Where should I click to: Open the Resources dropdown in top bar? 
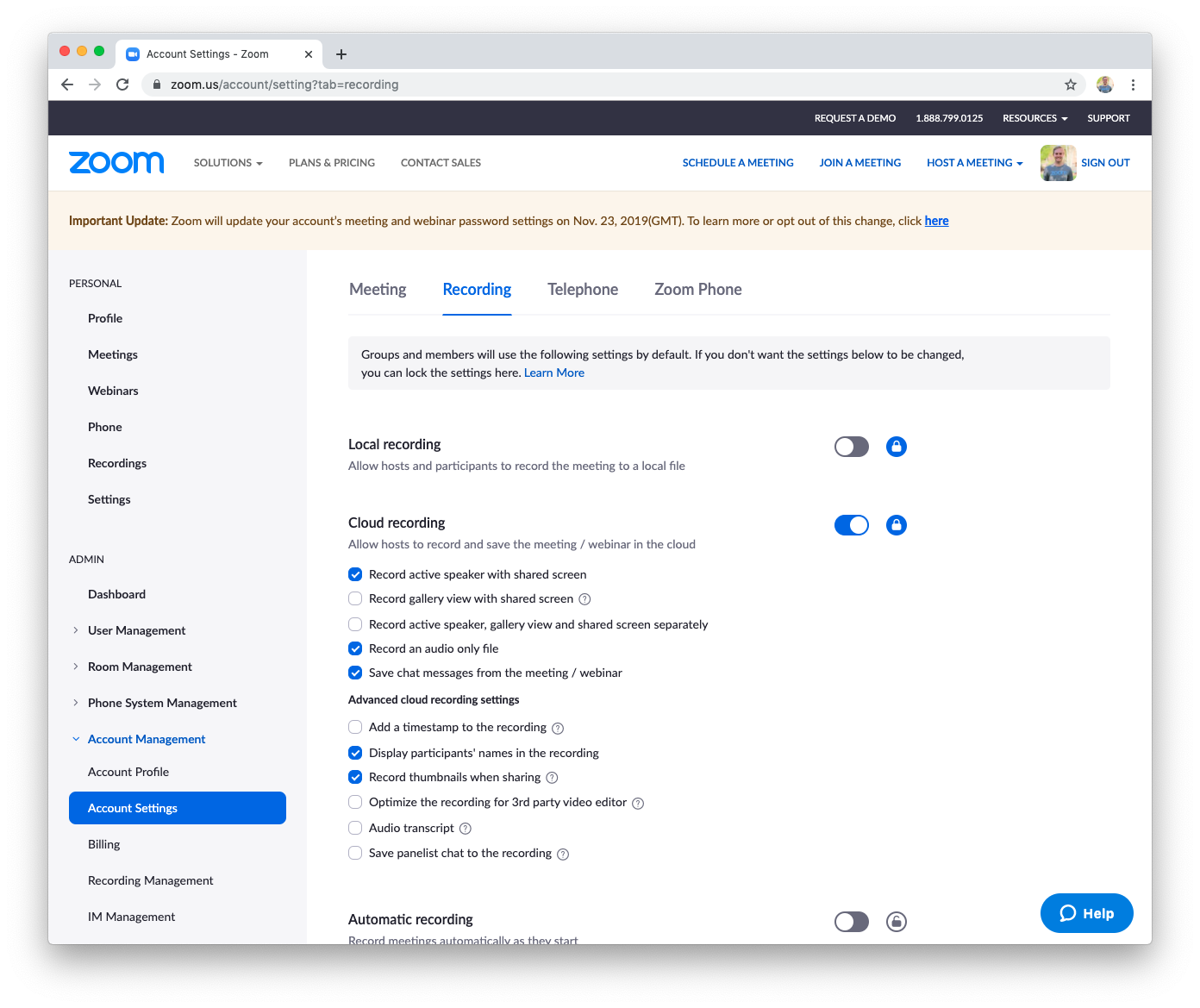click(x=1034, y=118)
